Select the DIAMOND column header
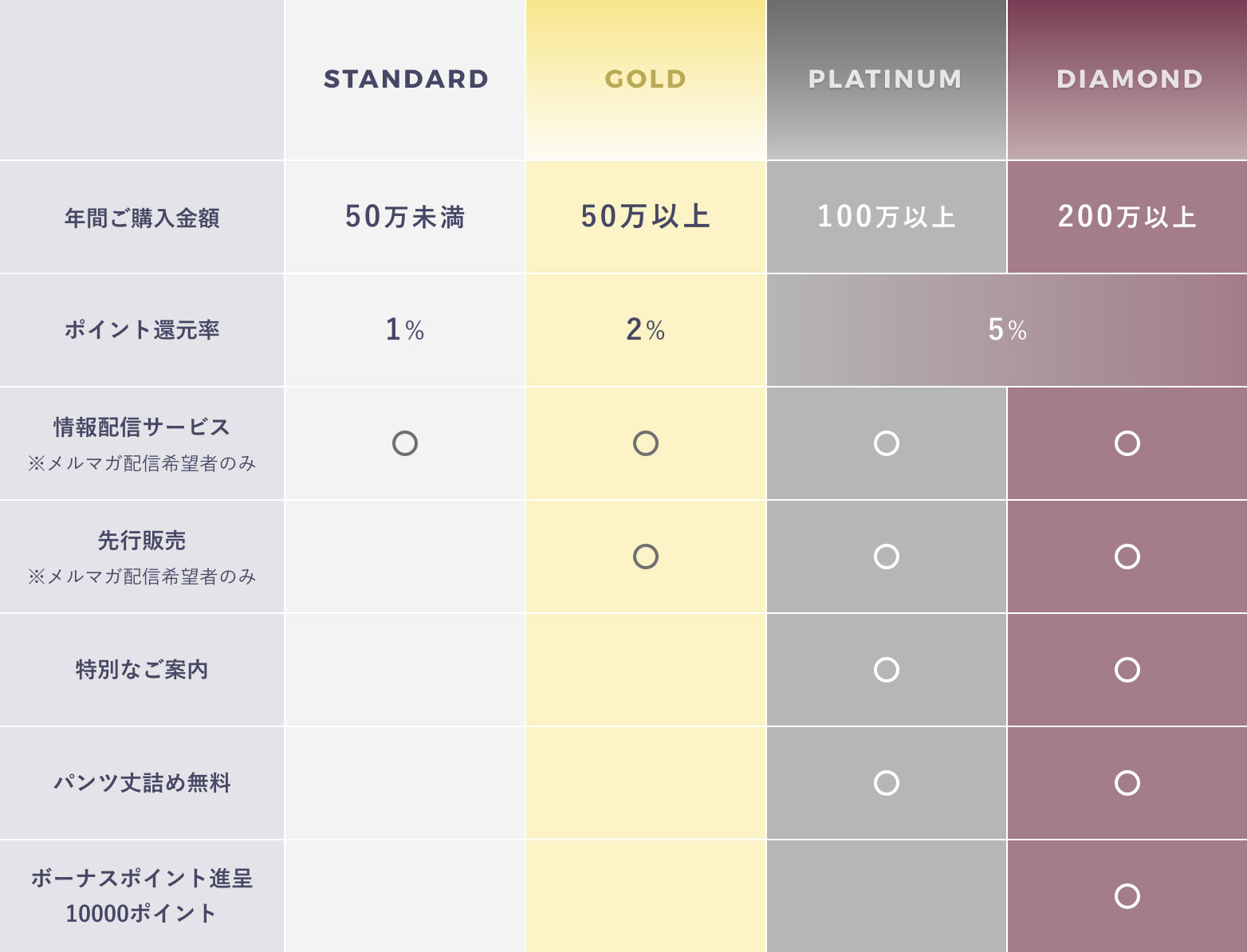The height and width of the screenshot is (952, 1247). pyautogui.click(x=1129, y=79)
